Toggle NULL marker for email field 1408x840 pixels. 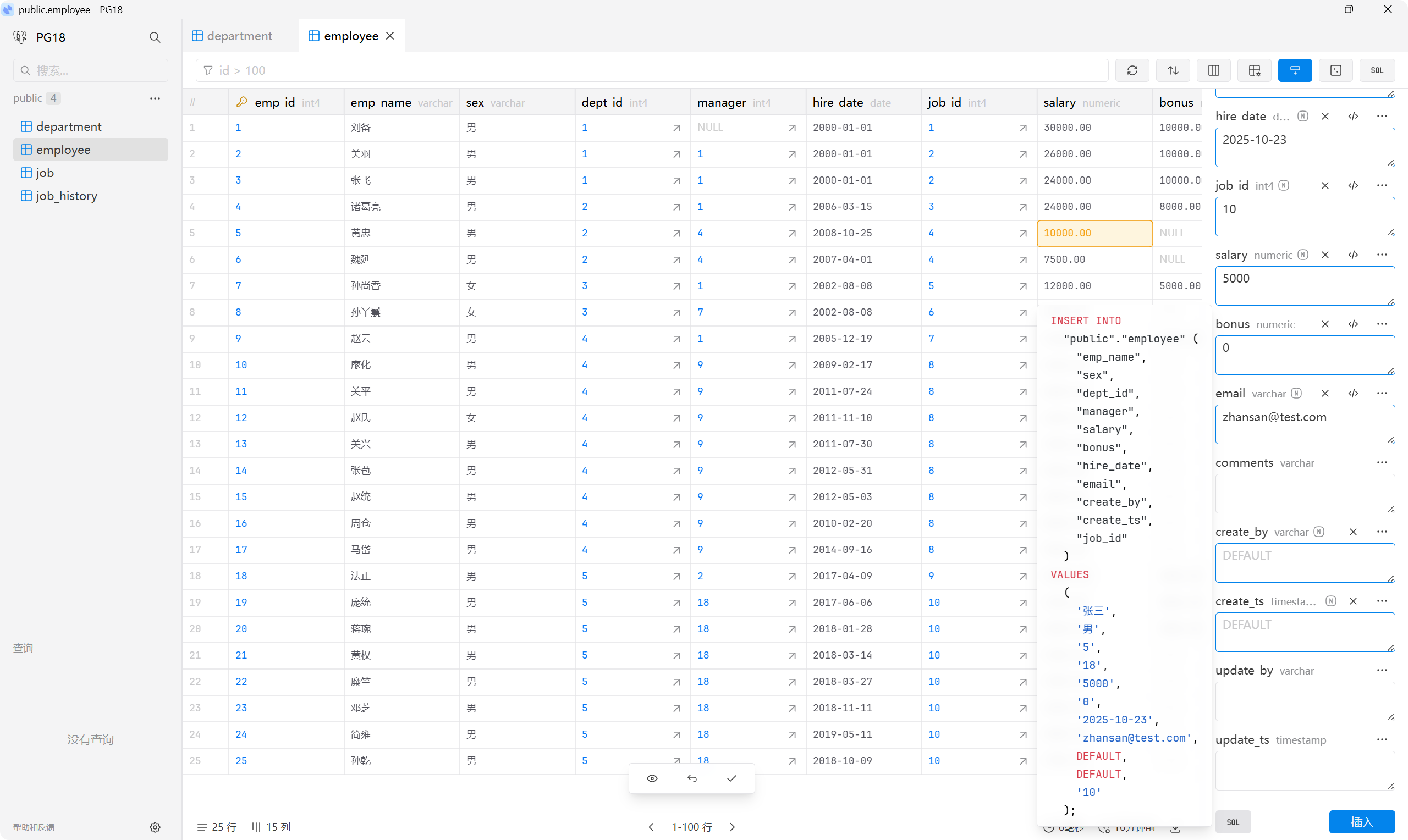[1296, 394]
